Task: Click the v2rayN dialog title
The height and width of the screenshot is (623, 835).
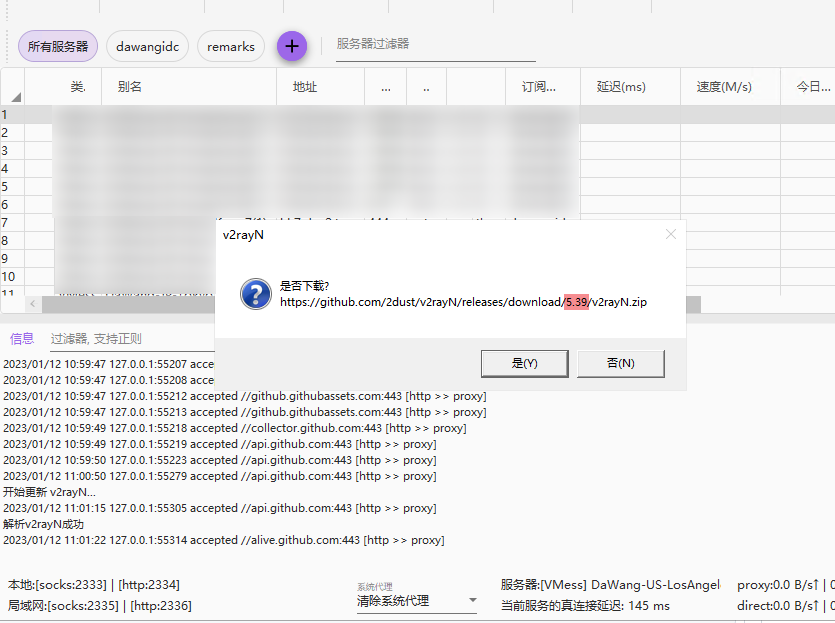Action: pos(243,235)
